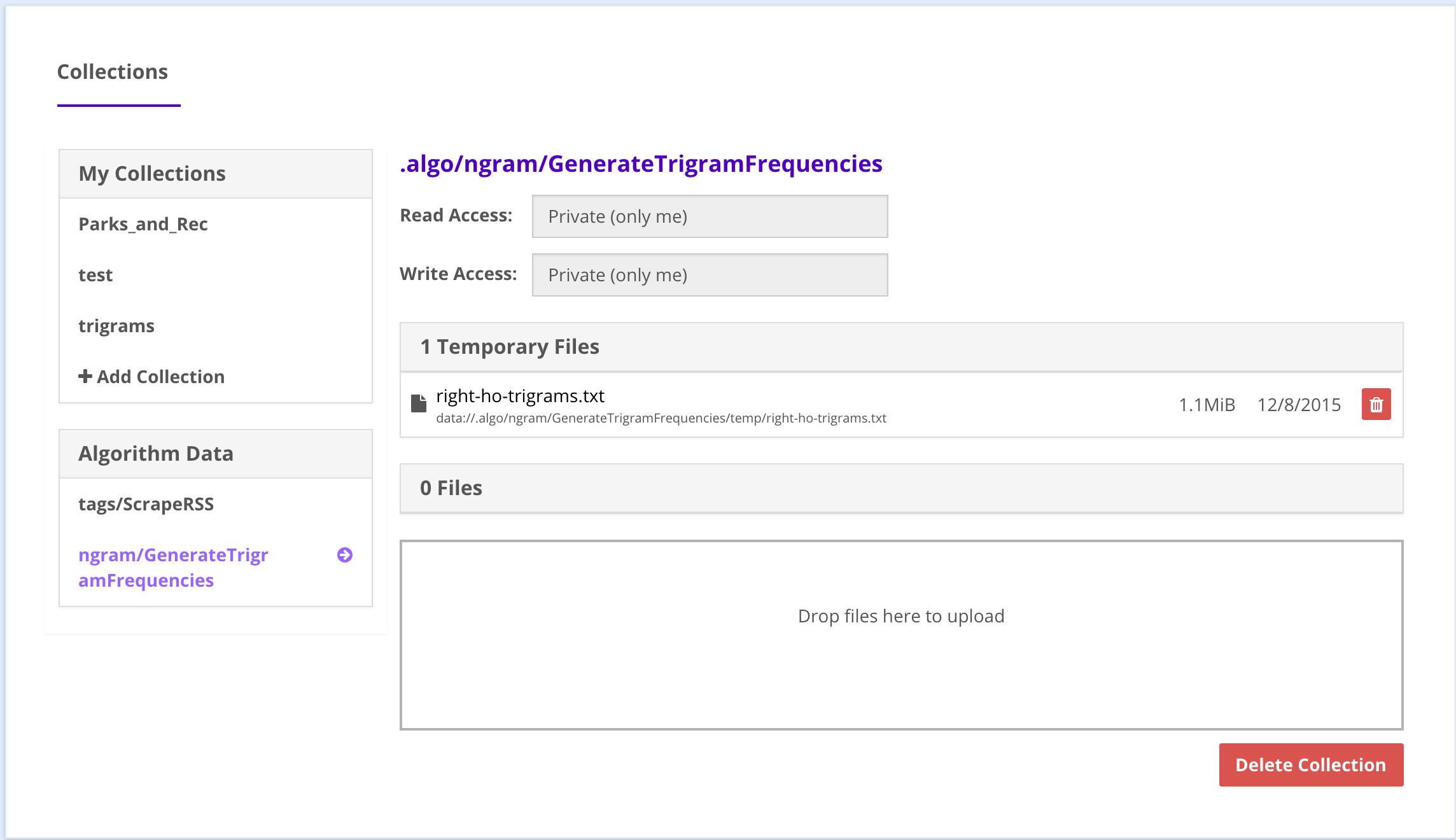Click the file icon beside right-ho-trigrams.txt
The height and width of the screenshot is (840, 1456).
[419, 403]
